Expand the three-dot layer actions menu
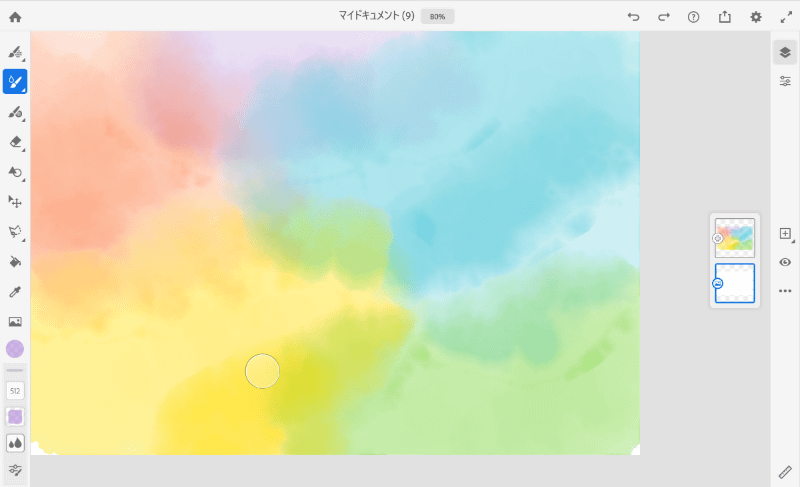The image size is (800, 487). (785, 291)
